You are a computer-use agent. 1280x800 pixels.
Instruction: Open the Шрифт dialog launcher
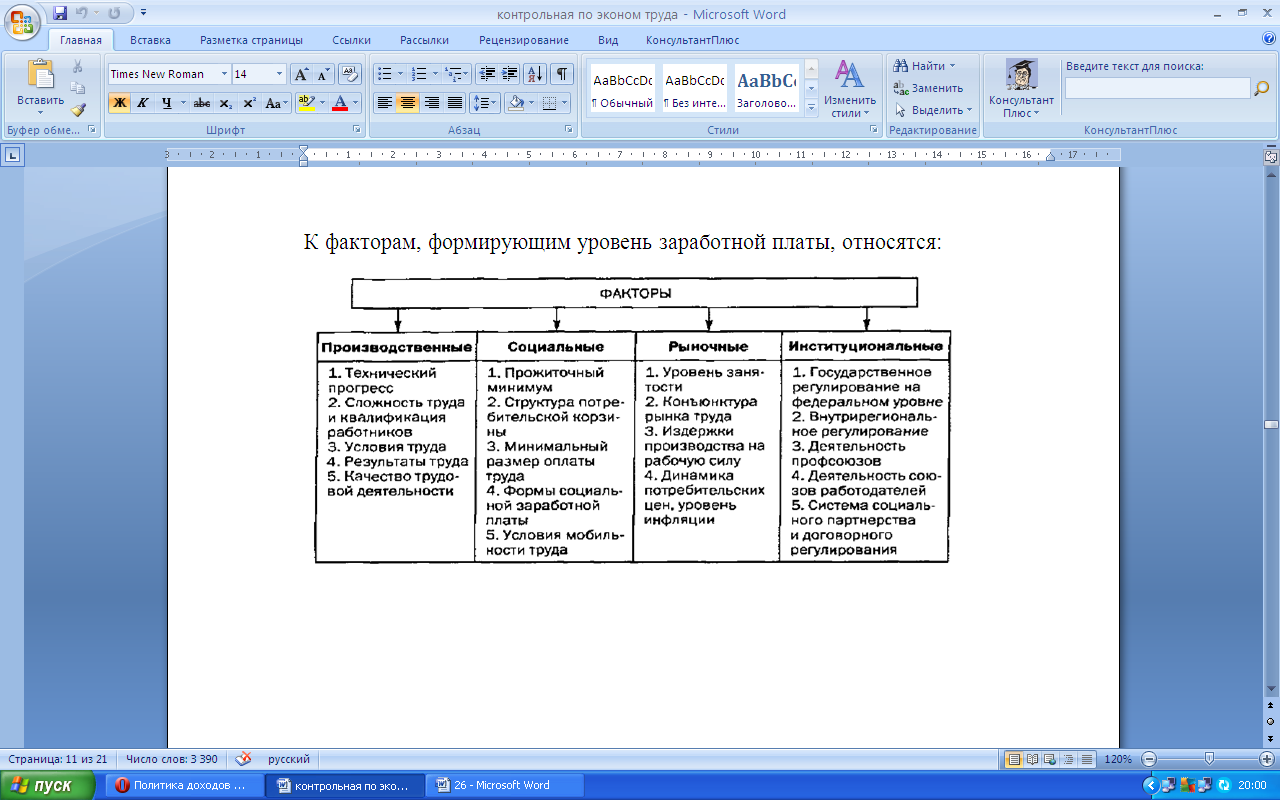(x=357, y=130)
